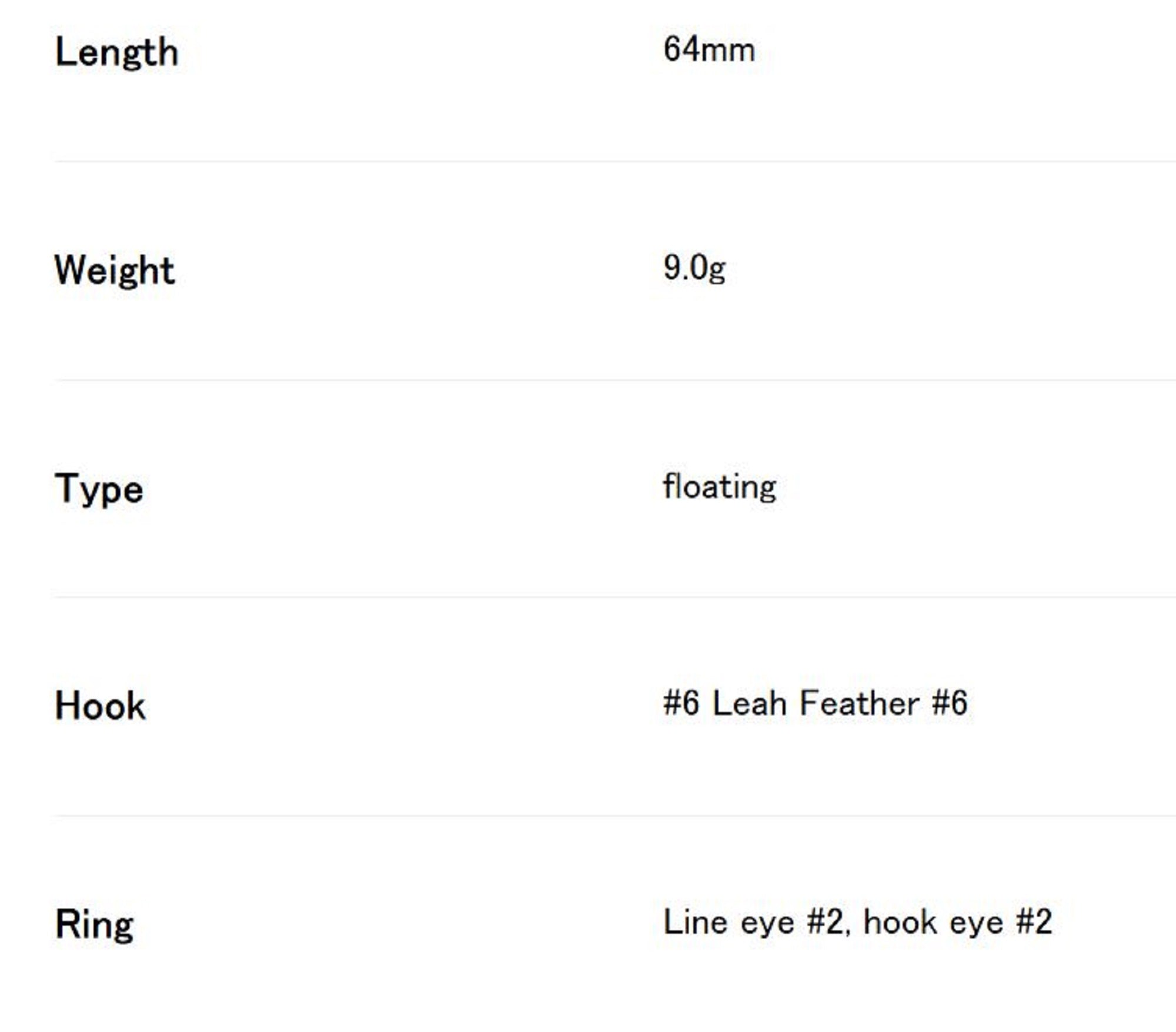Select the Ring row label
This screenshot has height=1032, width=1176.
pyautogui.click(x=94, y=924)
